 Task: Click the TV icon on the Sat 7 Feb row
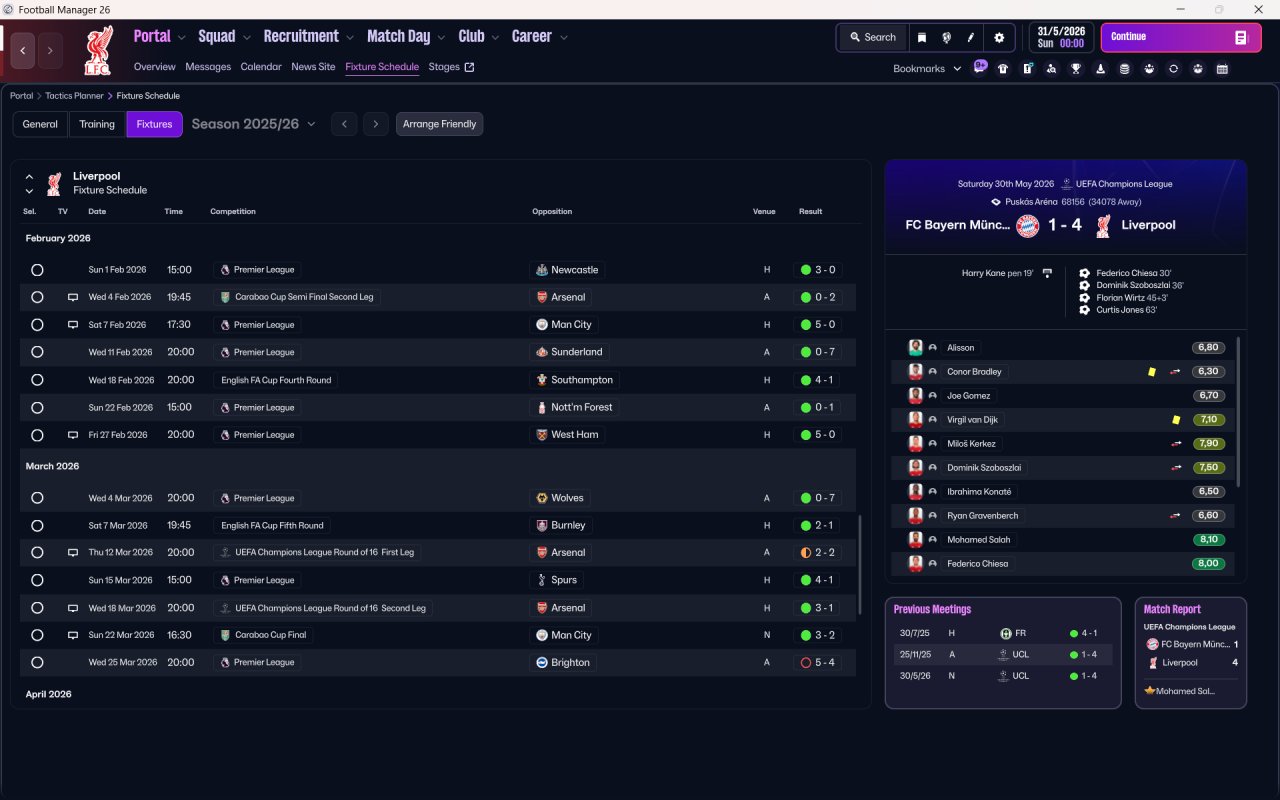[73, 325]
